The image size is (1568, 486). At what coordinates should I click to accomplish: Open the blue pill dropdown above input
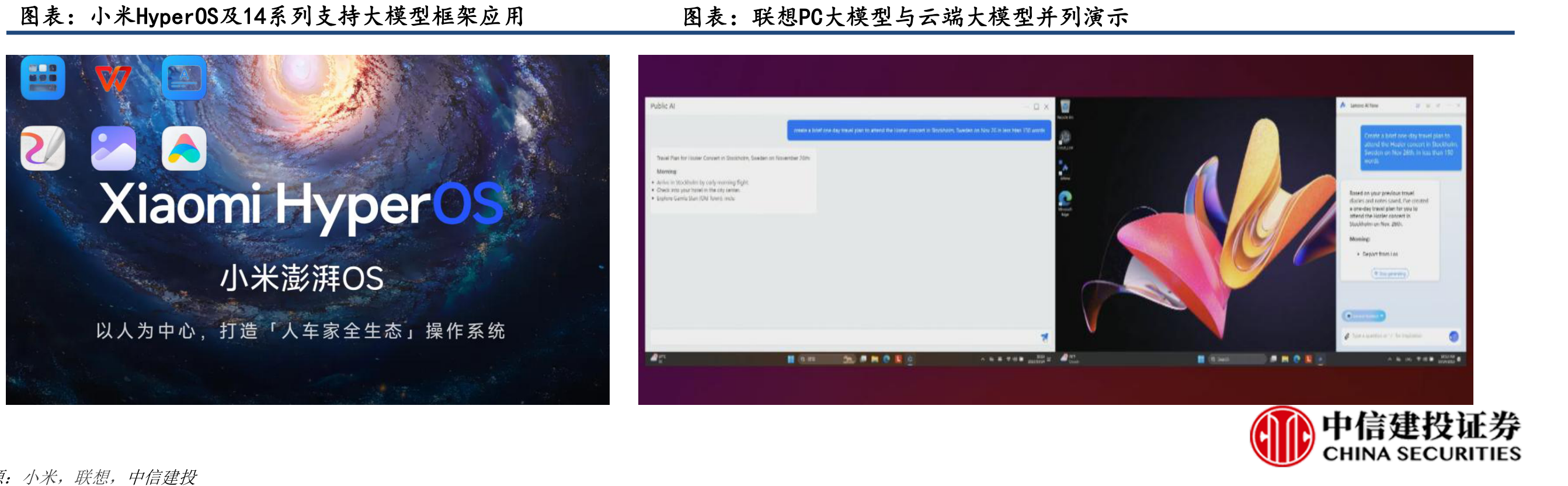(x=1364, y=316)
